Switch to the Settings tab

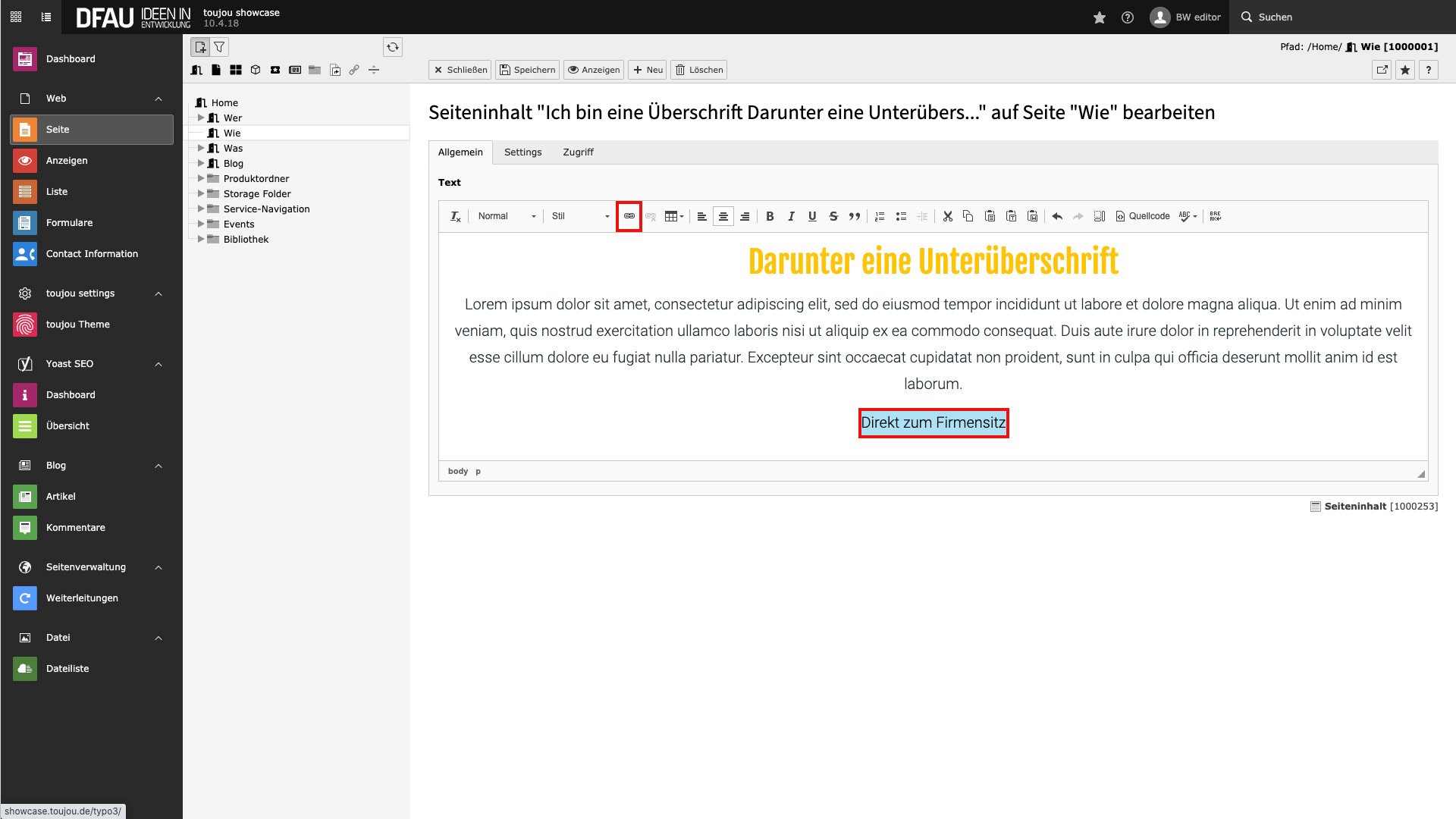coord(522,152)
